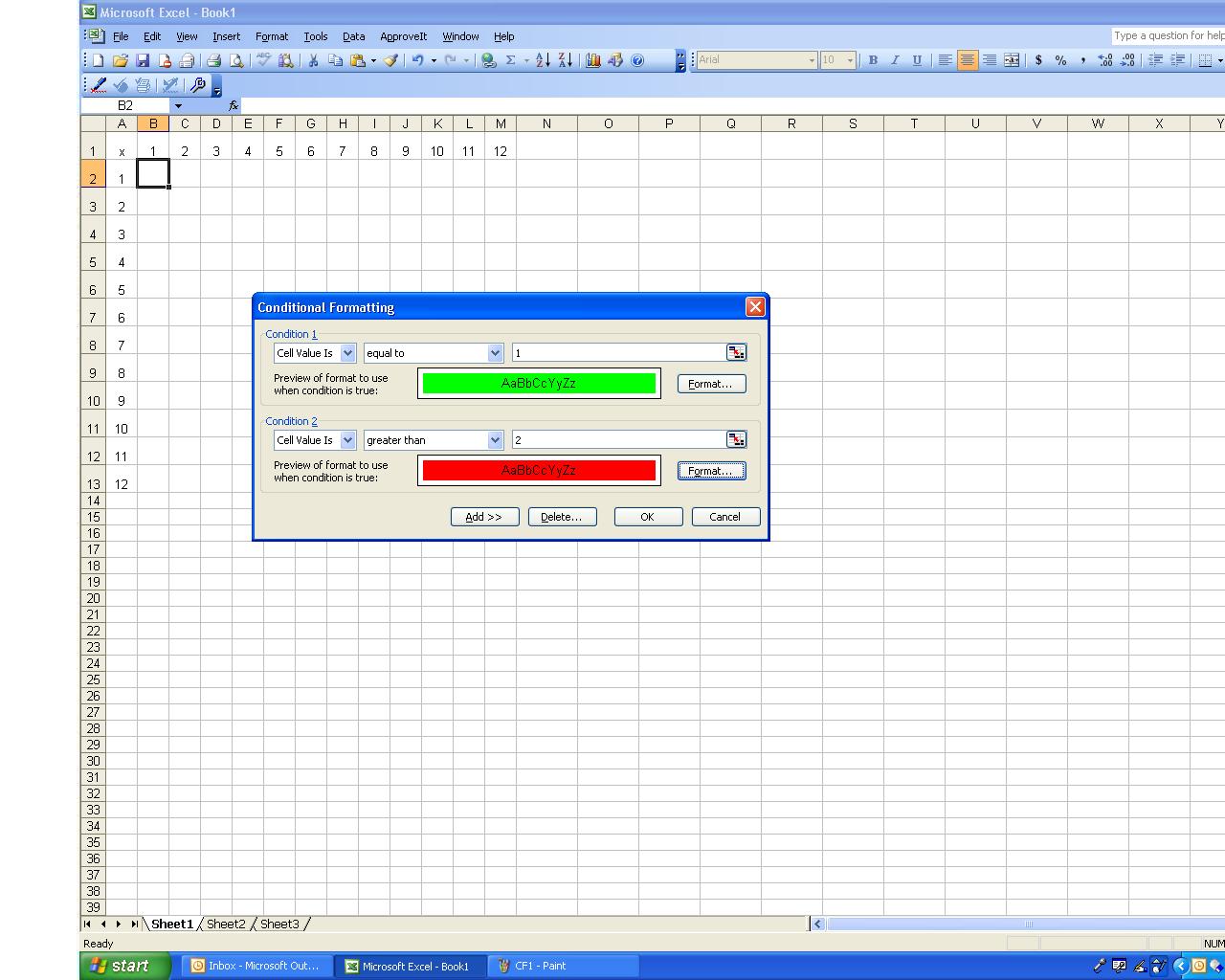This screenshot has width=1225, height=980.
Task: Click Format... button for Condition 2
Action: pyautogui.click(x=711, y=471)
